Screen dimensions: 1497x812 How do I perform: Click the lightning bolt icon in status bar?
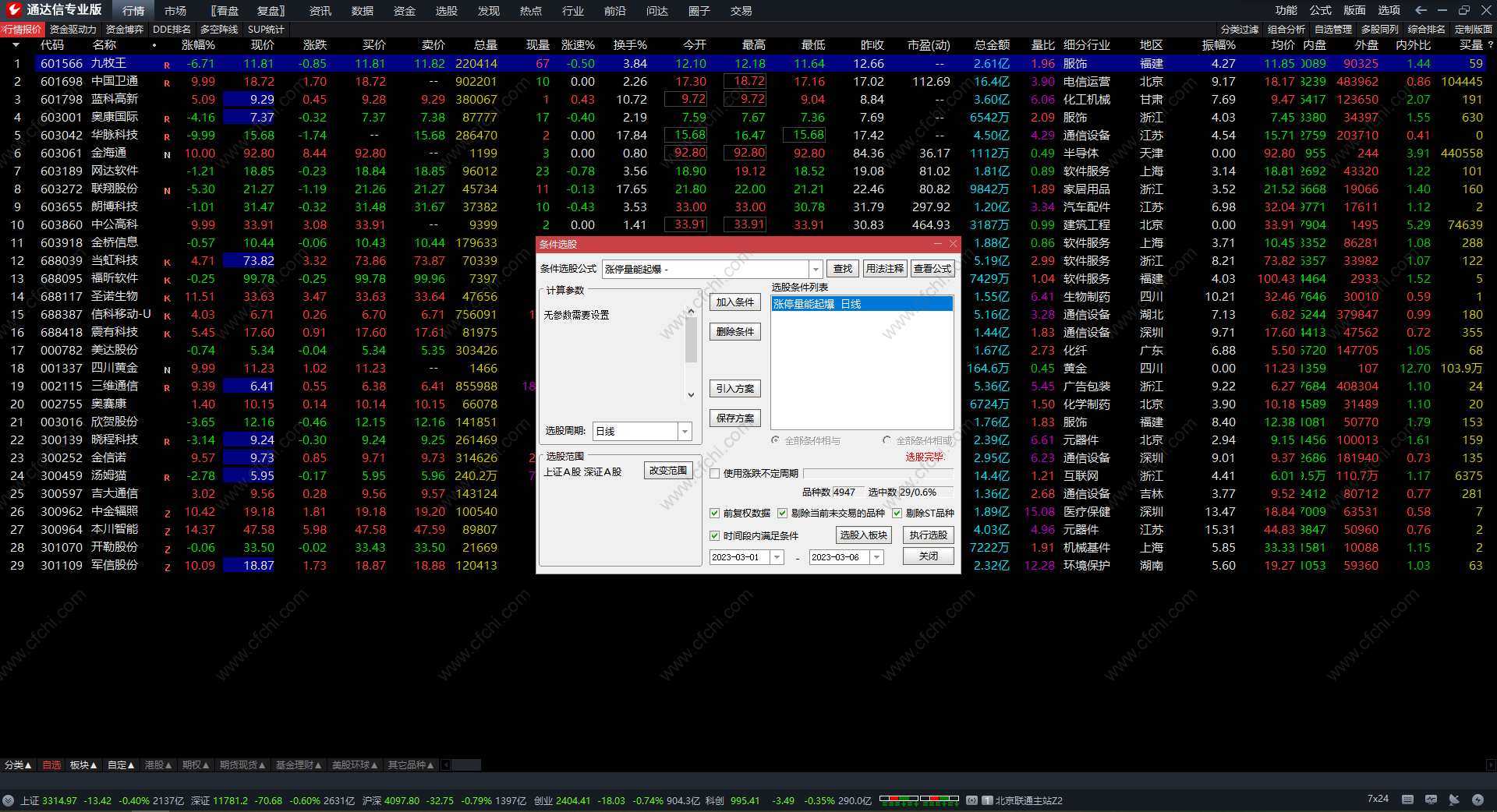tap(1478, 800)
